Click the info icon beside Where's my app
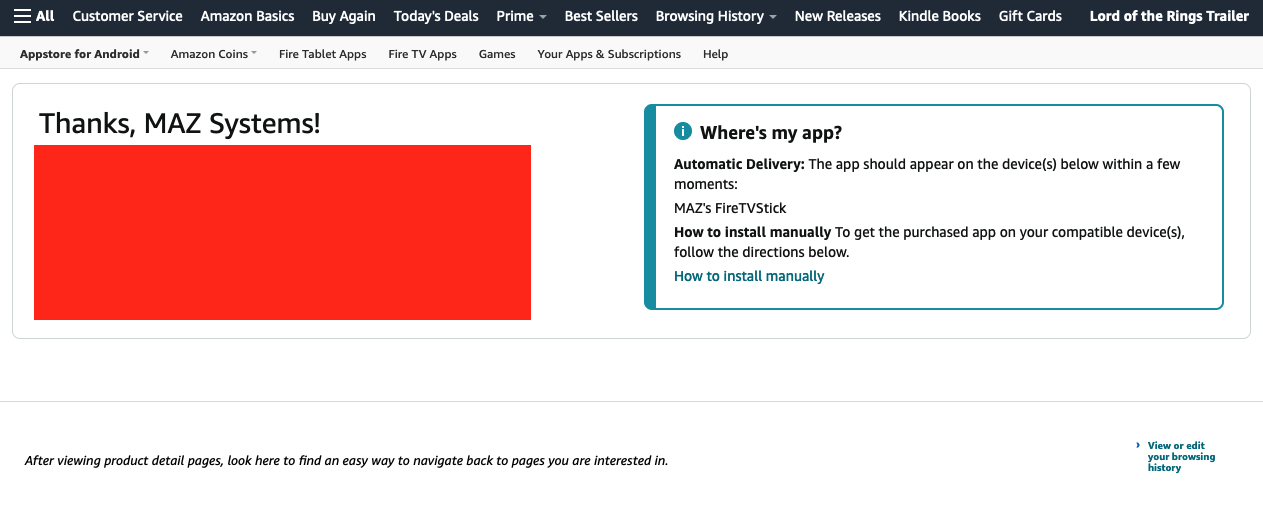 (x=683, y=131)
